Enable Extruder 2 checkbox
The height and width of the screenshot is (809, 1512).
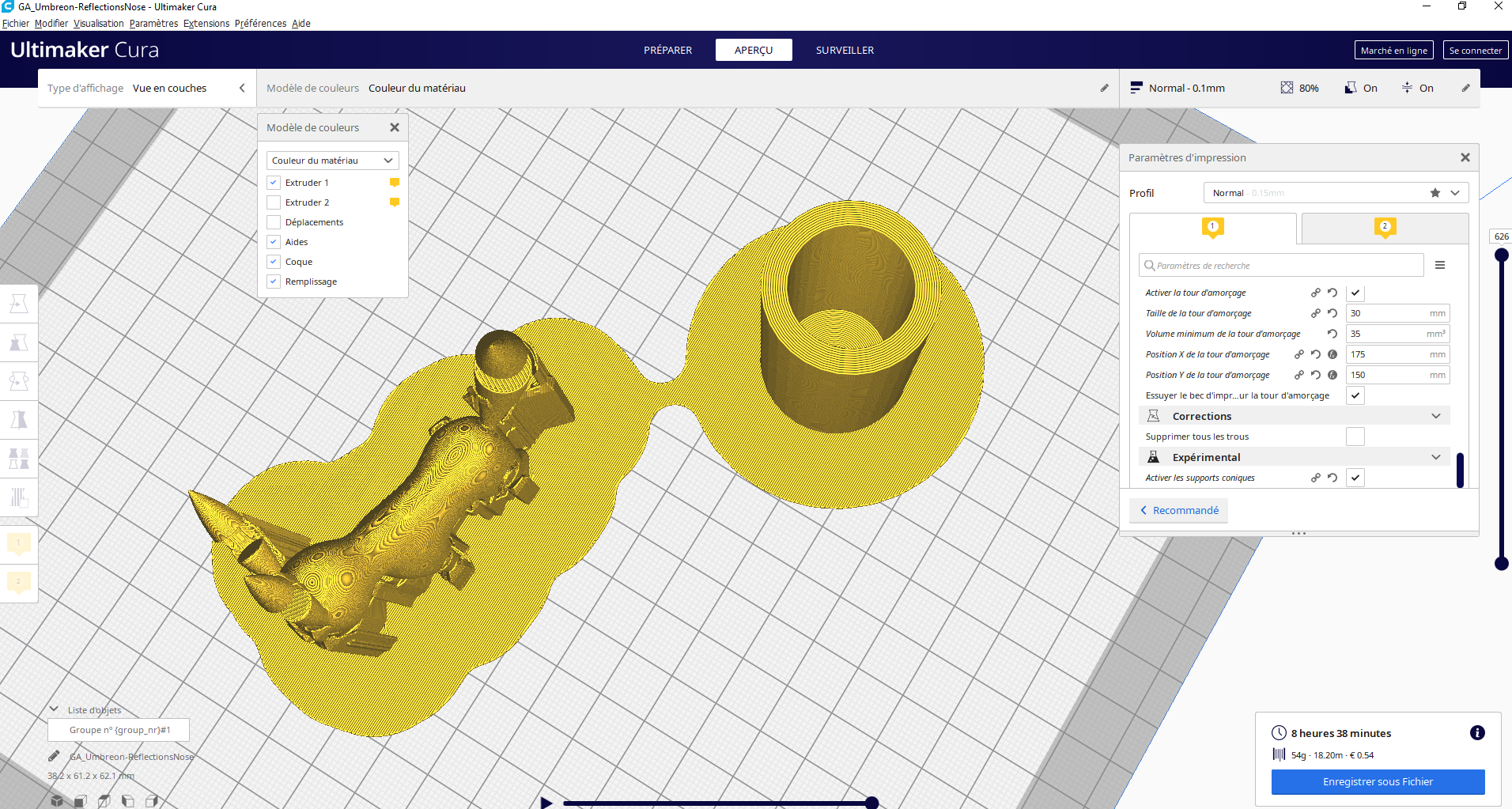[x=274, y=202]
